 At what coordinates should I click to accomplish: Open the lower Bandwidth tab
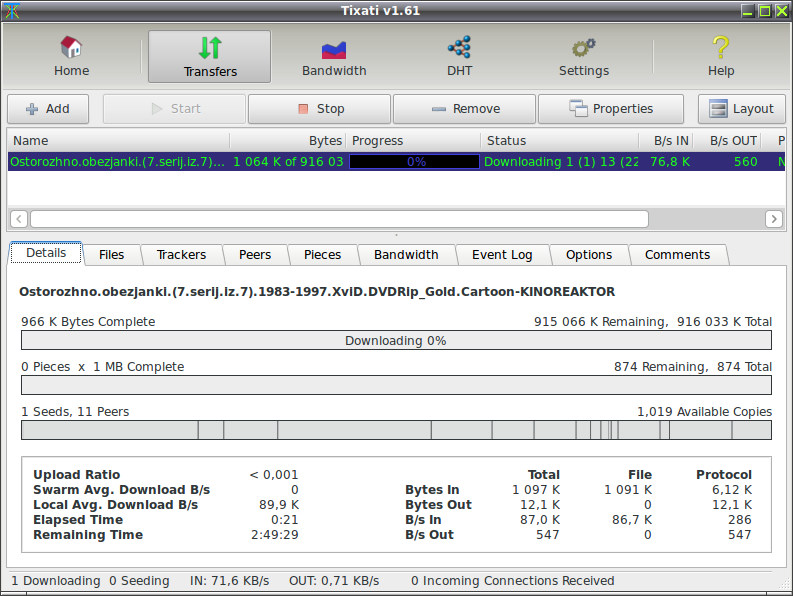point(406,254)
